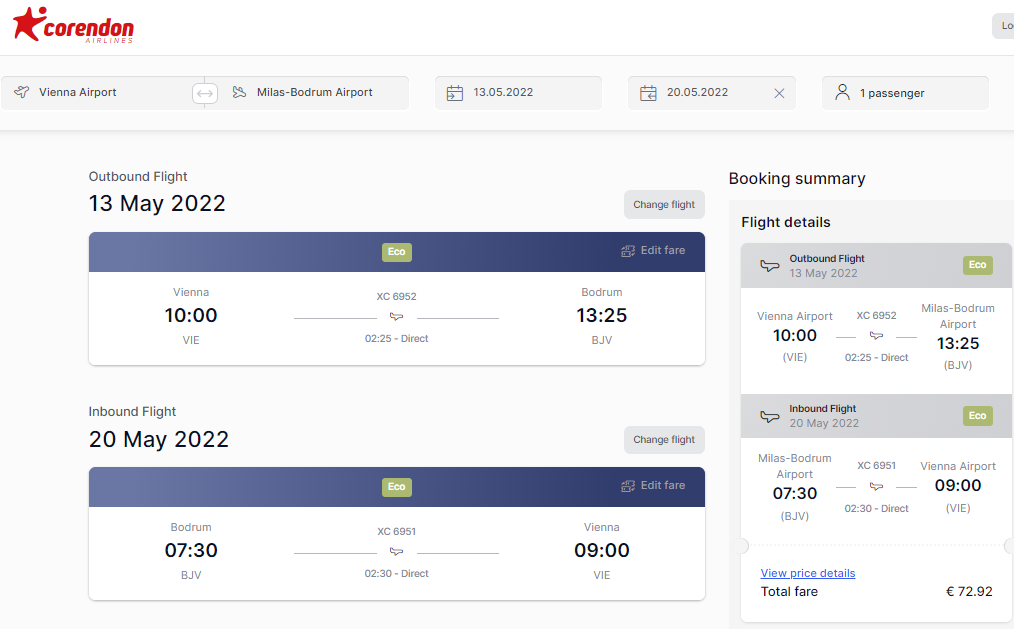Swap departure and destination airports

(204, 93)
